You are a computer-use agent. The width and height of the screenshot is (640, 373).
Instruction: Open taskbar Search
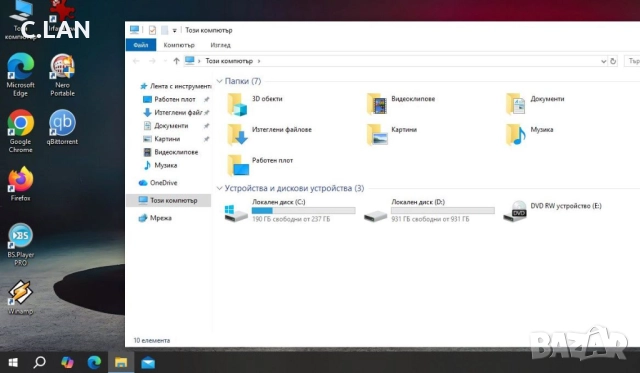tap(39, 362)
